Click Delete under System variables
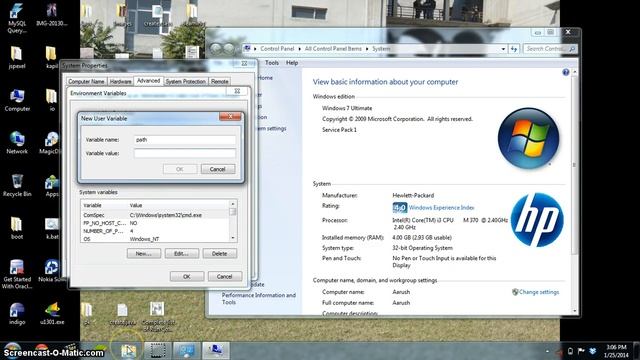640x360 pixels. pyautogui.click(x=220, y=254)
